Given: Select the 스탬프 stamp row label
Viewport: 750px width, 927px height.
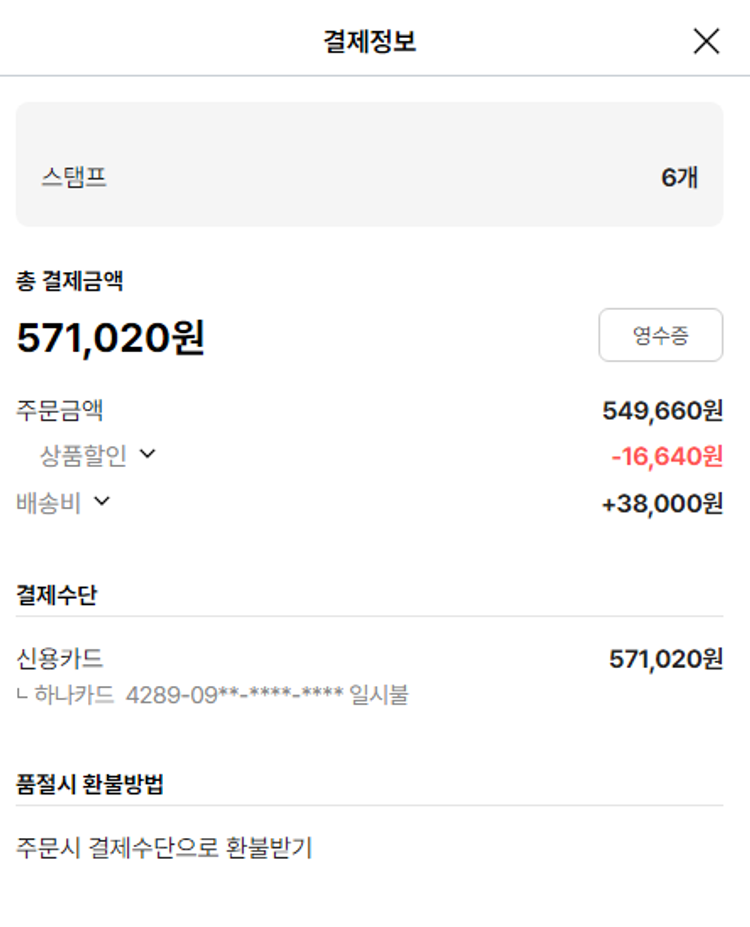Looking at the screenshot, I should point(74,178).
